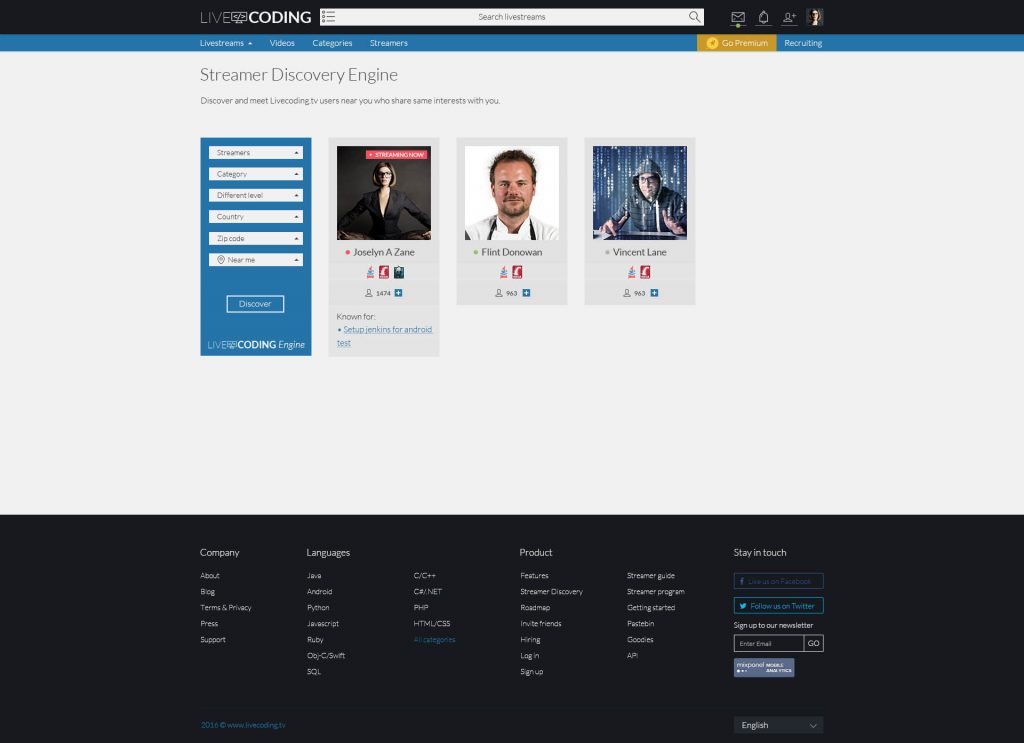Click the Enter Email newsletter field
Viewport: 1024px width, 743px height.
click(768, 643)
